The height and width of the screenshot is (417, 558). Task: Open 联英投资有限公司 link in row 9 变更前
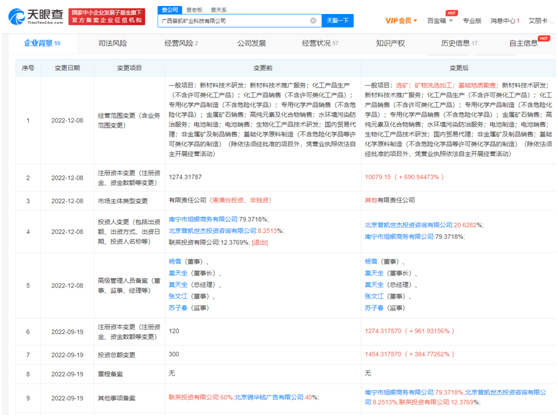pos(194,397)
